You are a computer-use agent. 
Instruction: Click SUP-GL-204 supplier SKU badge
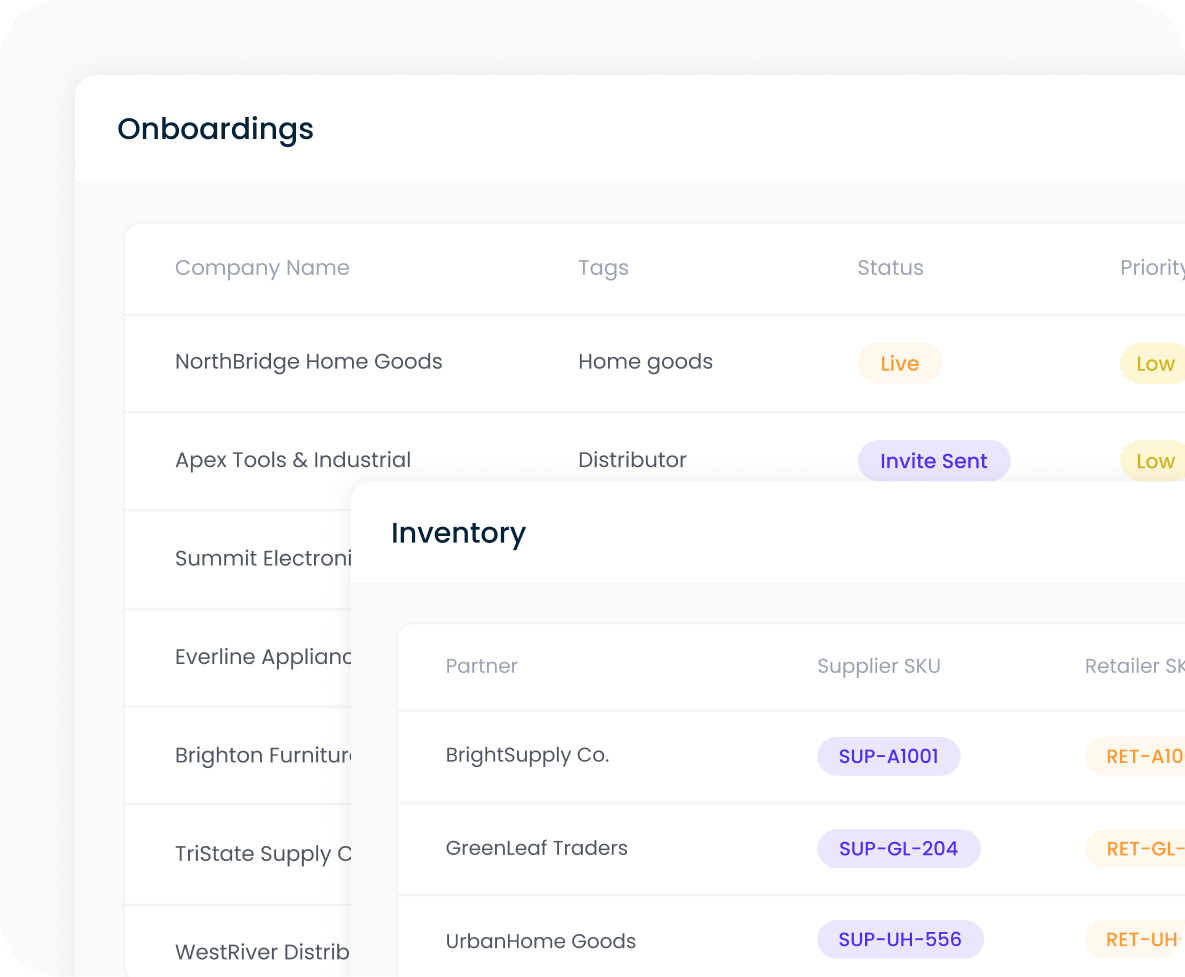click(898, 849)
